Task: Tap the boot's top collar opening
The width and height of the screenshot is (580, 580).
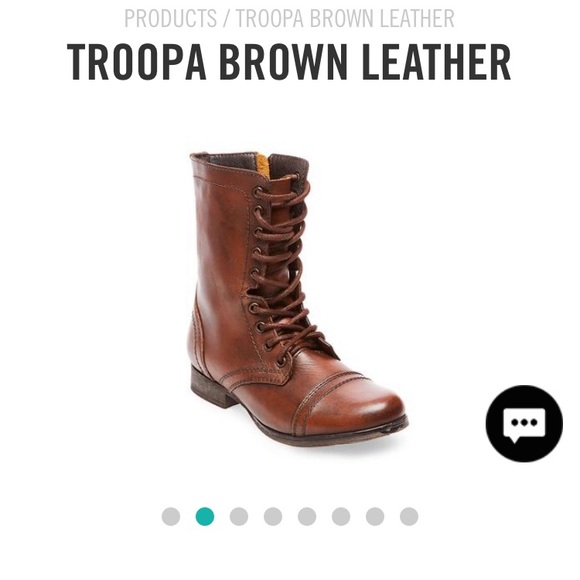Action: (252, 162)
